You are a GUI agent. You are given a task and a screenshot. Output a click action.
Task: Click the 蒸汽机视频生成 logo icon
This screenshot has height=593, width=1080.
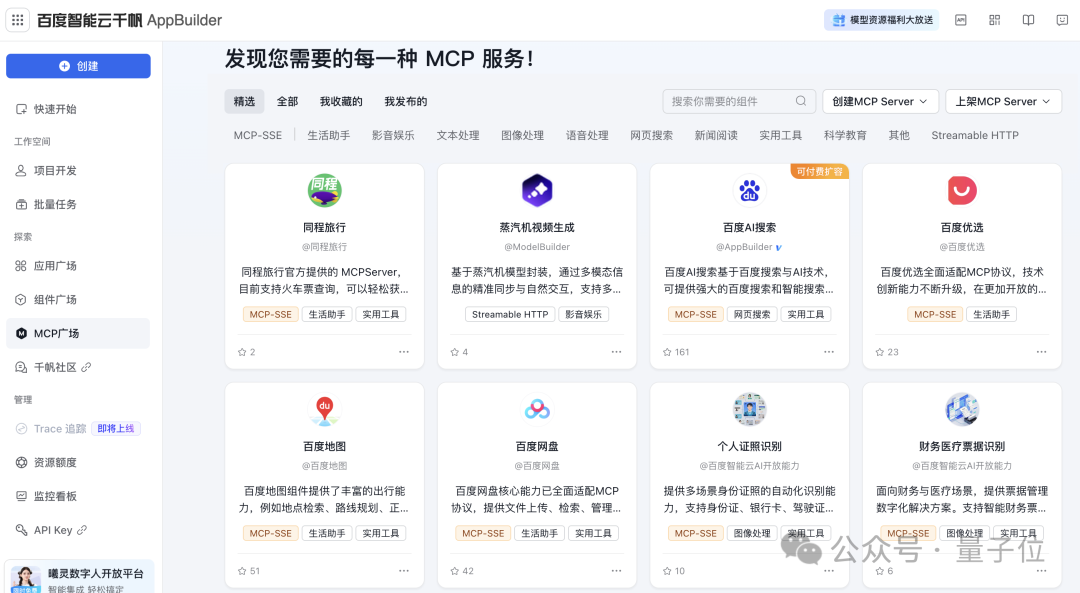537,190
